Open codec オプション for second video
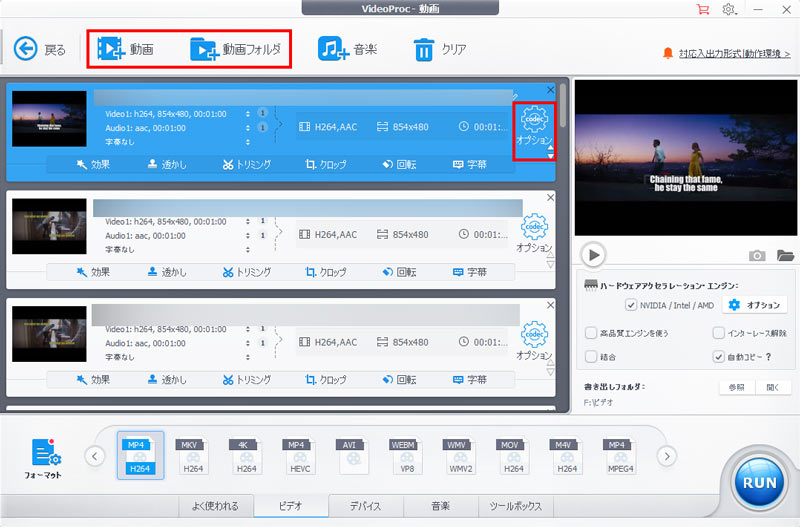This screenshot has width=800, height=527. (x=534, y=233)
